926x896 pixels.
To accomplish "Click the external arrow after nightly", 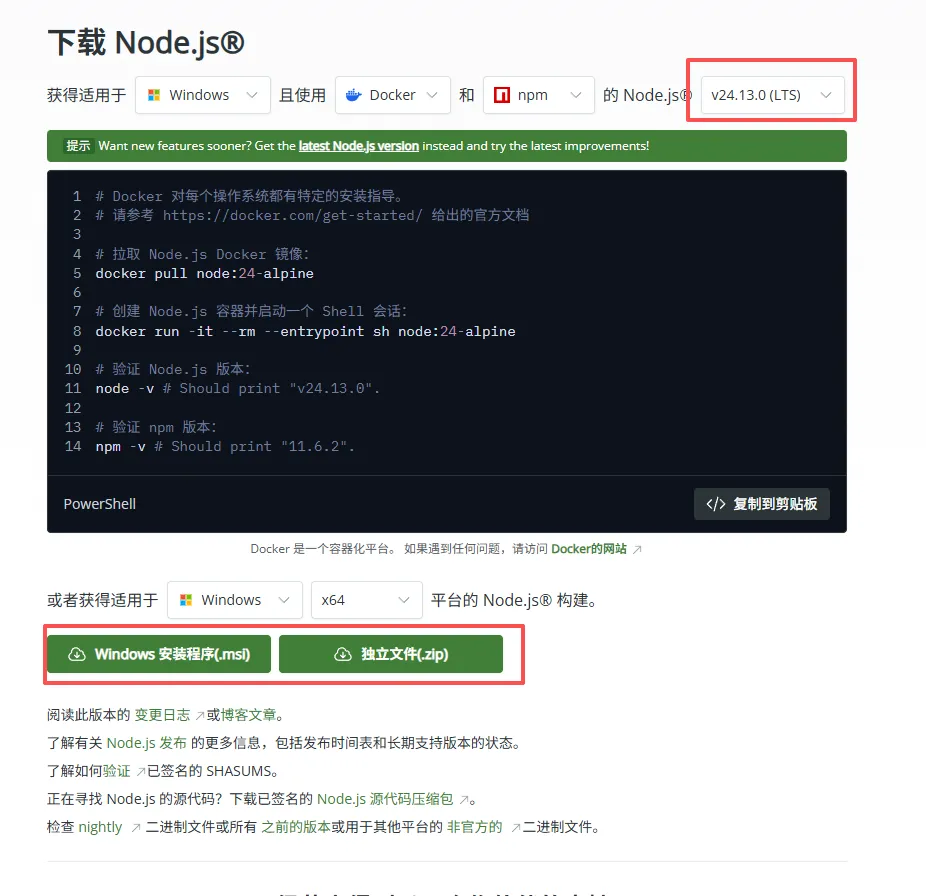I will click(135, 827).
